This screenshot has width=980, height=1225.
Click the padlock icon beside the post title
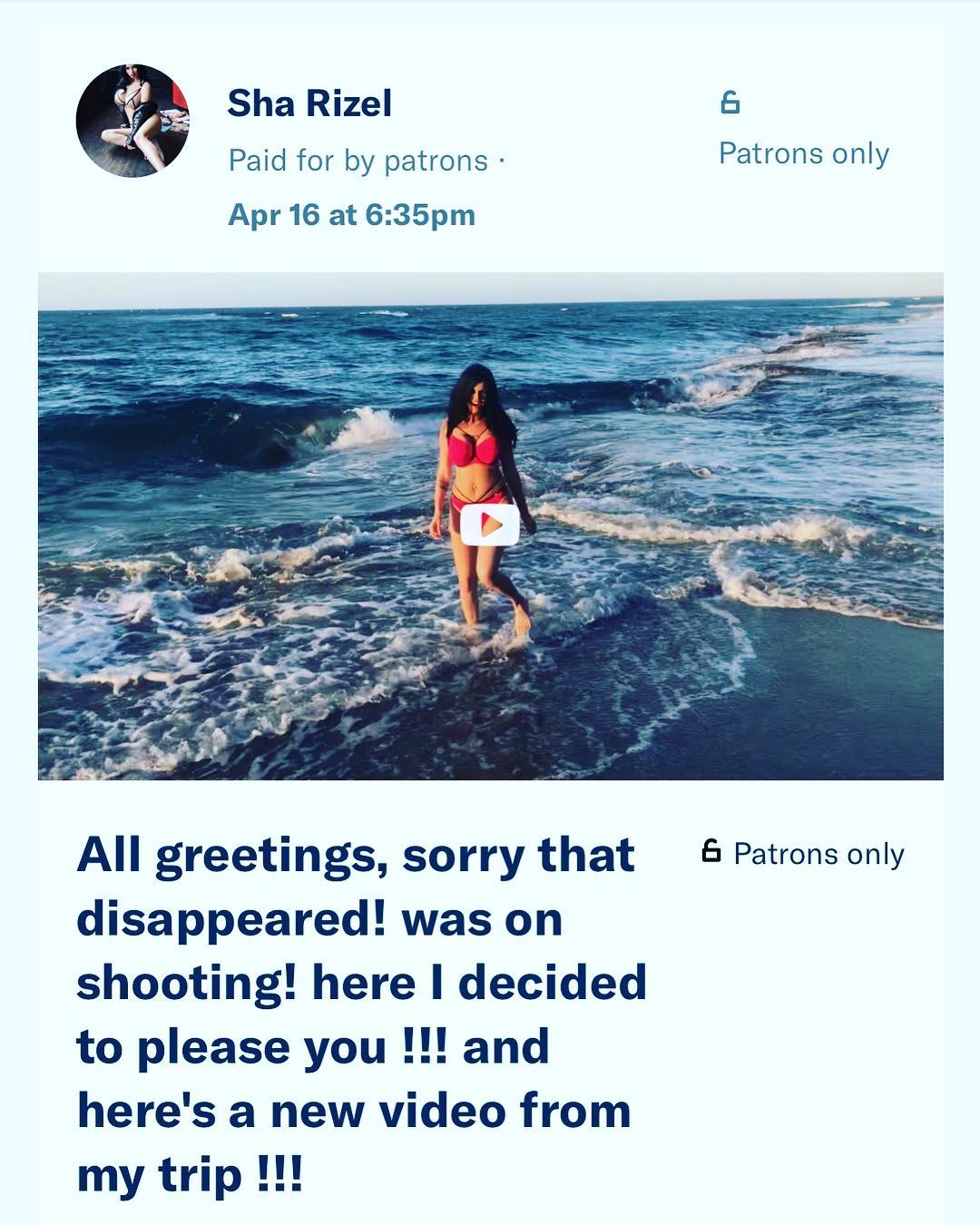(711, 851)
